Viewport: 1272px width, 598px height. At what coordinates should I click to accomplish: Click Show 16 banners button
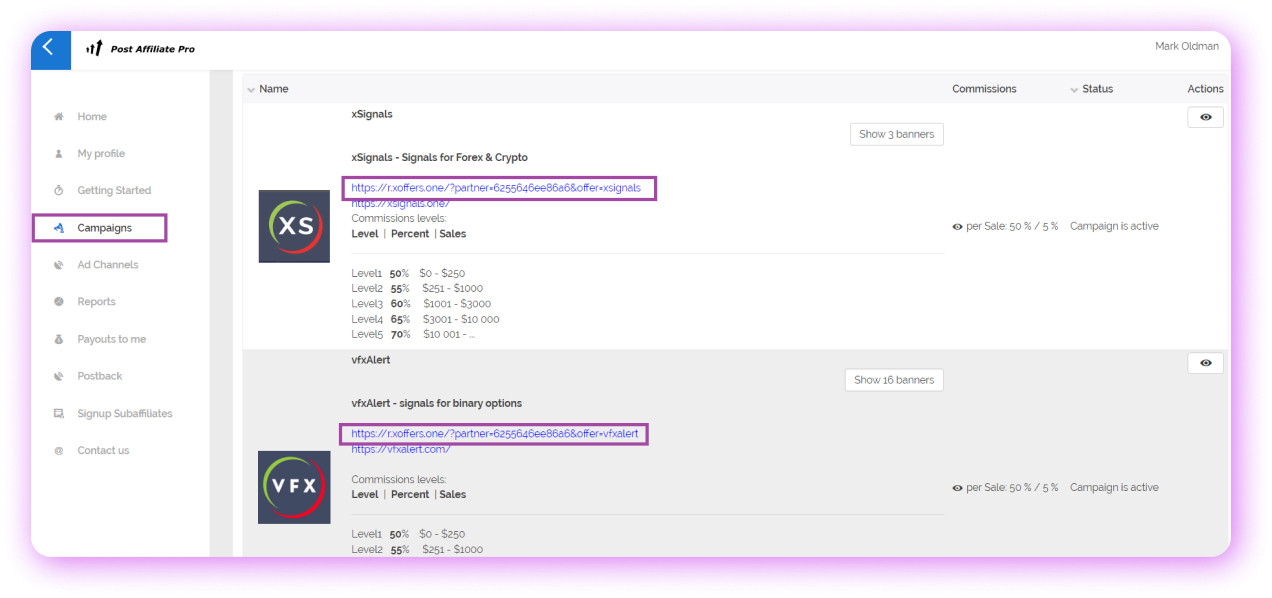[x=894, y=380]
